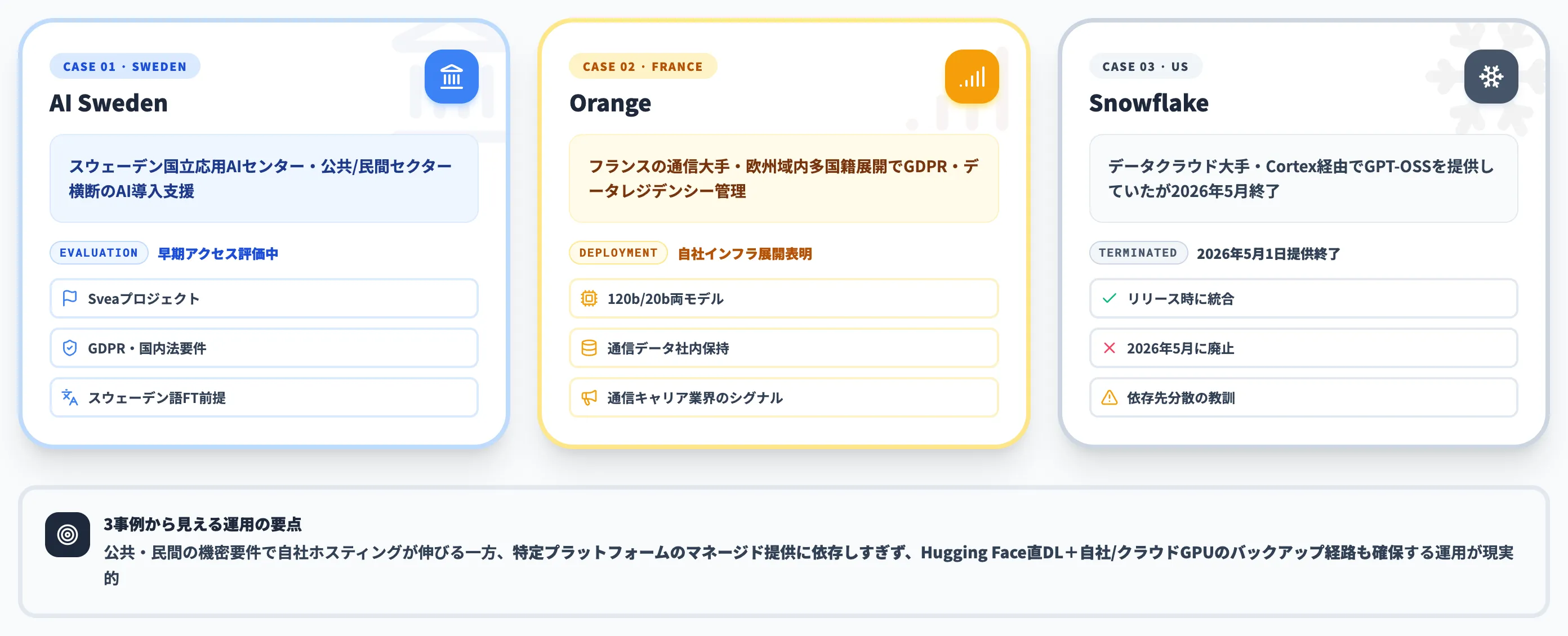Screen dimensions: 1568x636
Task: Click the CASE 01 · SWEDEN badge
Action: click(x=125, y=66)
